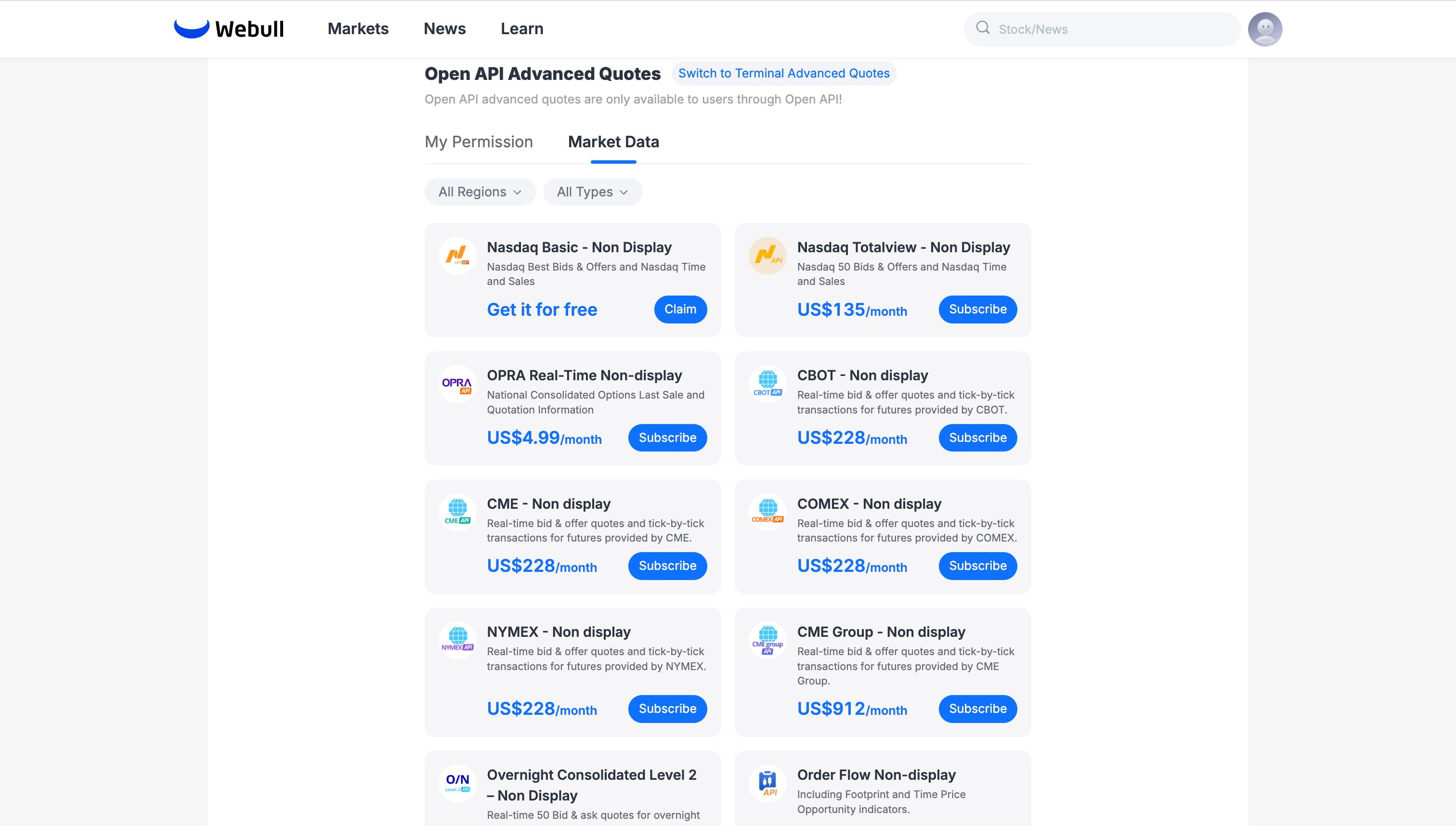Viewport: 1456px width, 826px height.
Task: Focus the Stock/News search field
Action: pyautogui.click(x=1102, y=29)
